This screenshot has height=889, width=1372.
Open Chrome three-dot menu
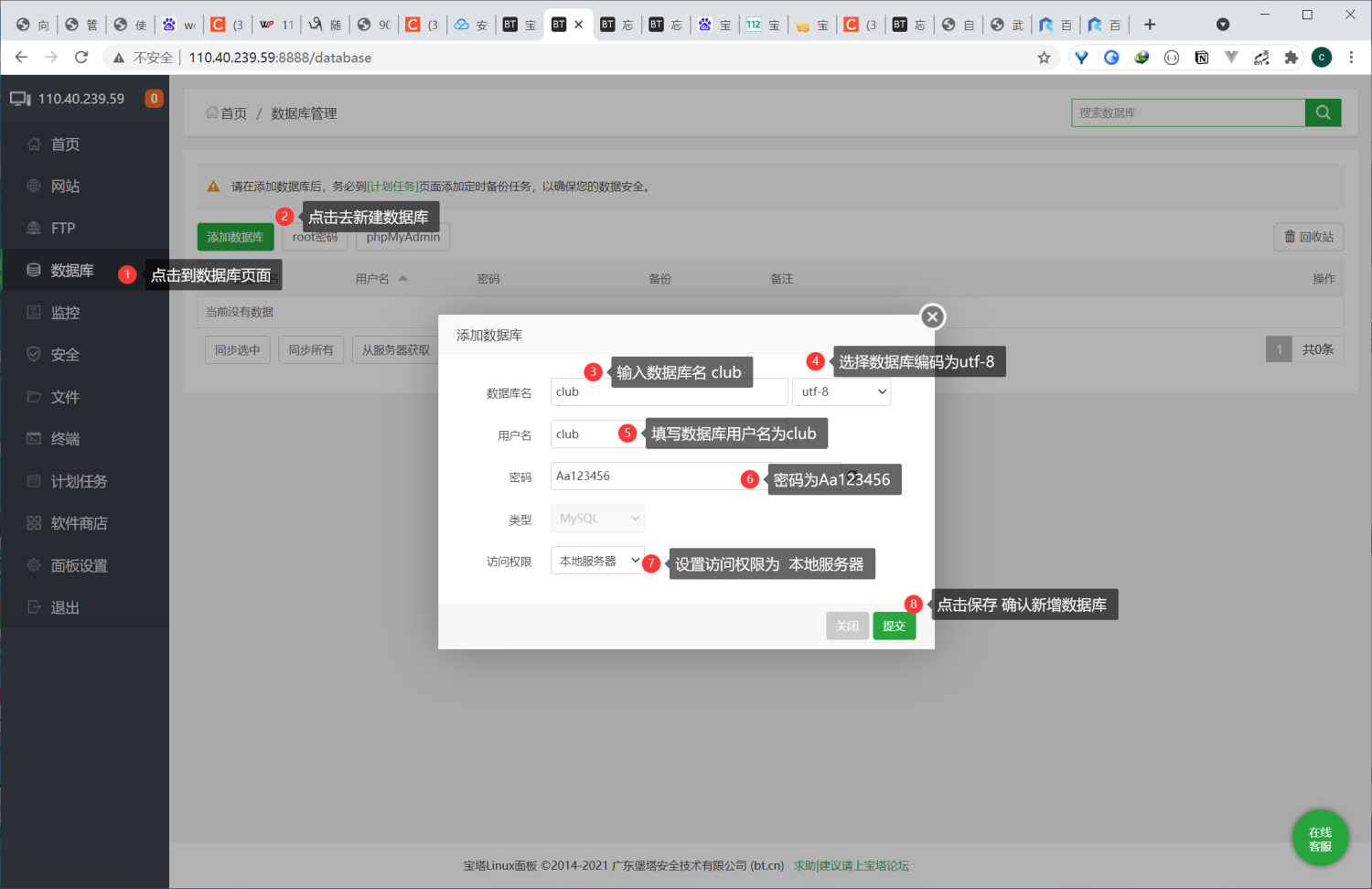coord(1351,58)
